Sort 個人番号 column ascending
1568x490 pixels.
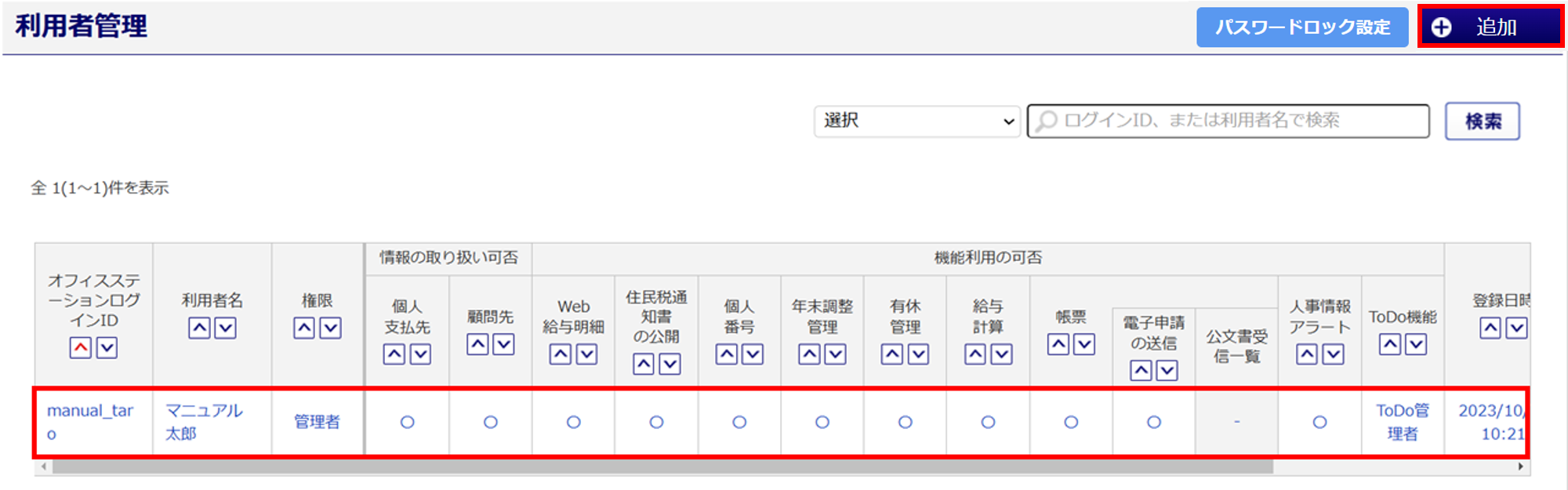click(727, 355)
